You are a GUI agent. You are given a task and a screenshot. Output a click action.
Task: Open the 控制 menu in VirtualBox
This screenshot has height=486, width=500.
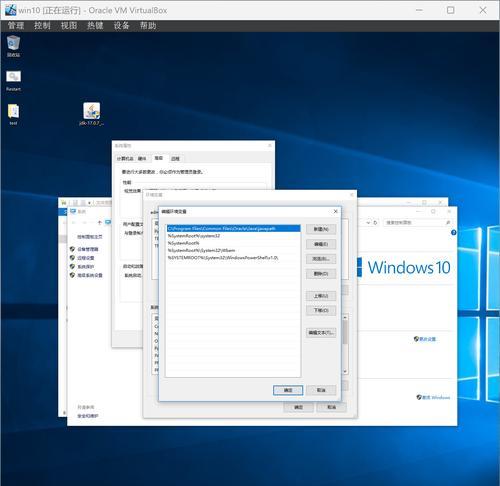pyautogui.click(x=42, y=26)
